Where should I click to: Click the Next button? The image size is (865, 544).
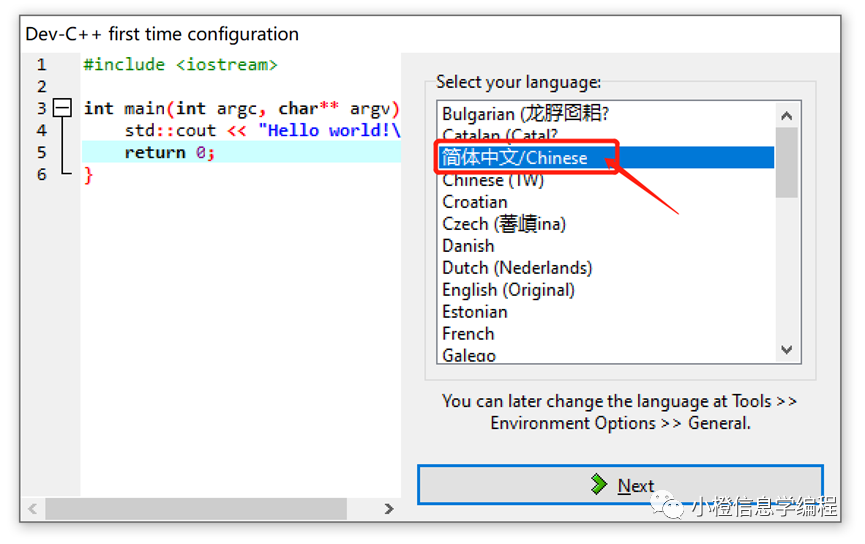[x=620, y=484]
